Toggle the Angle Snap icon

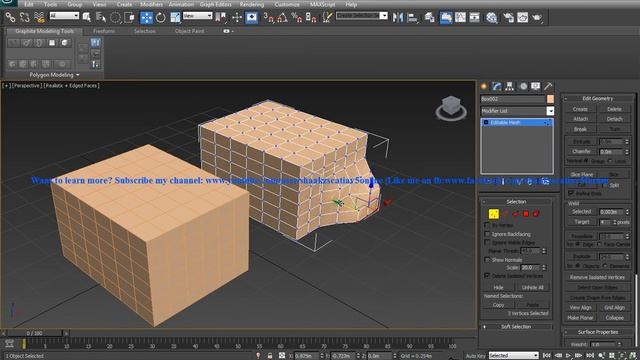coord(282,17)
